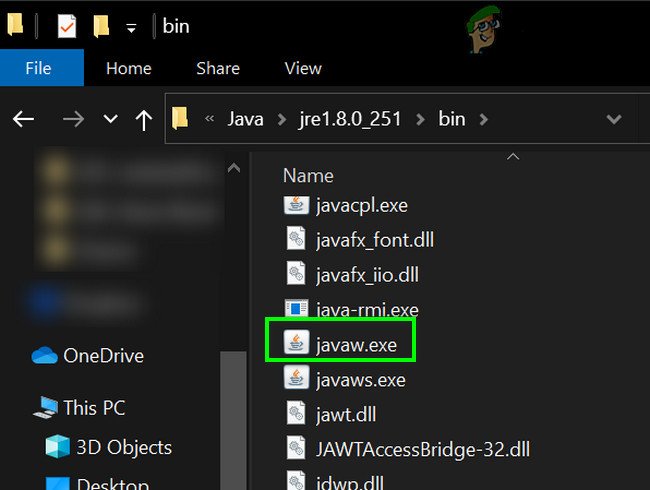Go back with the Back arrow
650x490 pixels.
coord(23,119)
